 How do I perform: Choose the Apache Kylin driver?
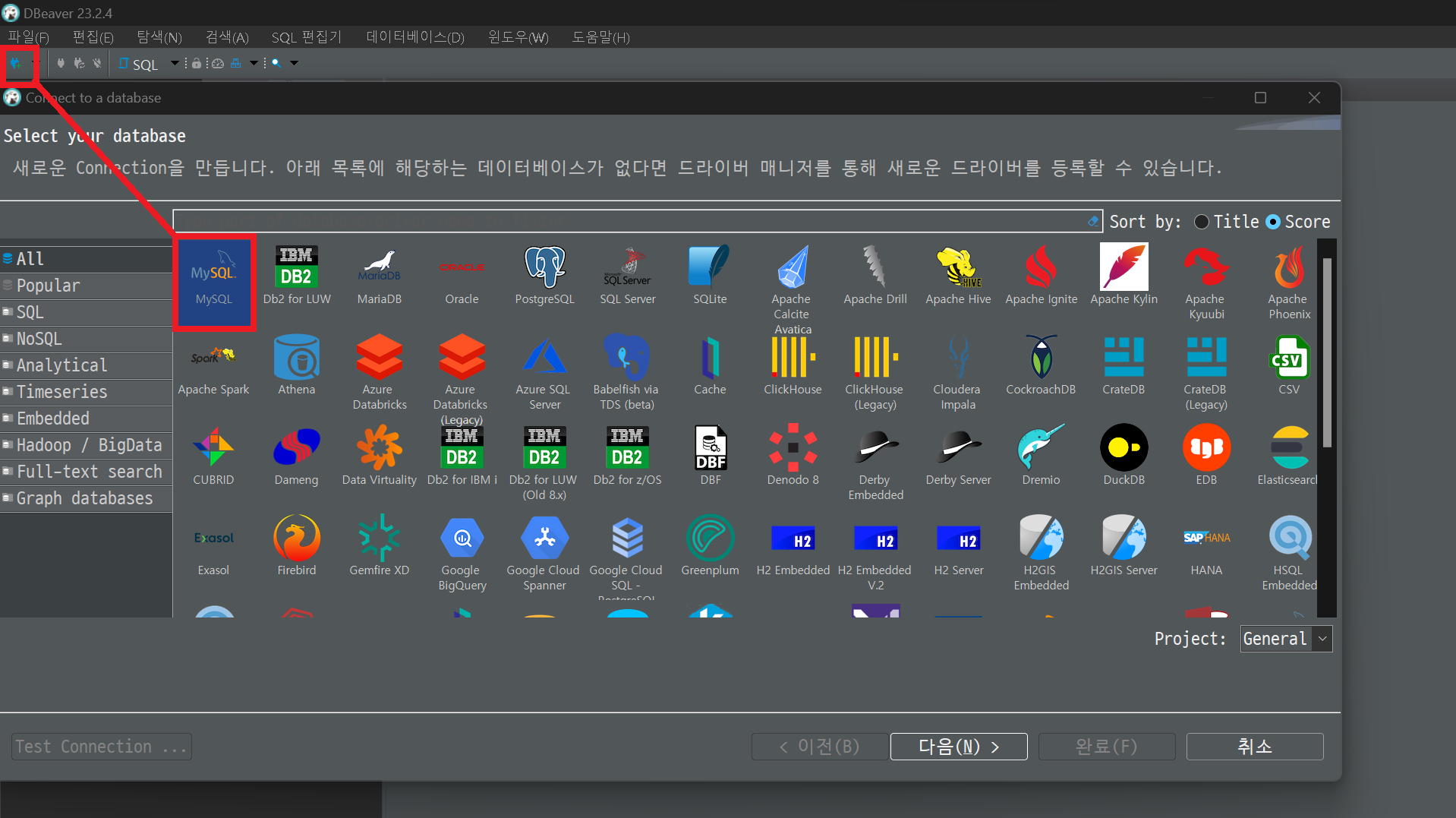(x=1124, y=275)
